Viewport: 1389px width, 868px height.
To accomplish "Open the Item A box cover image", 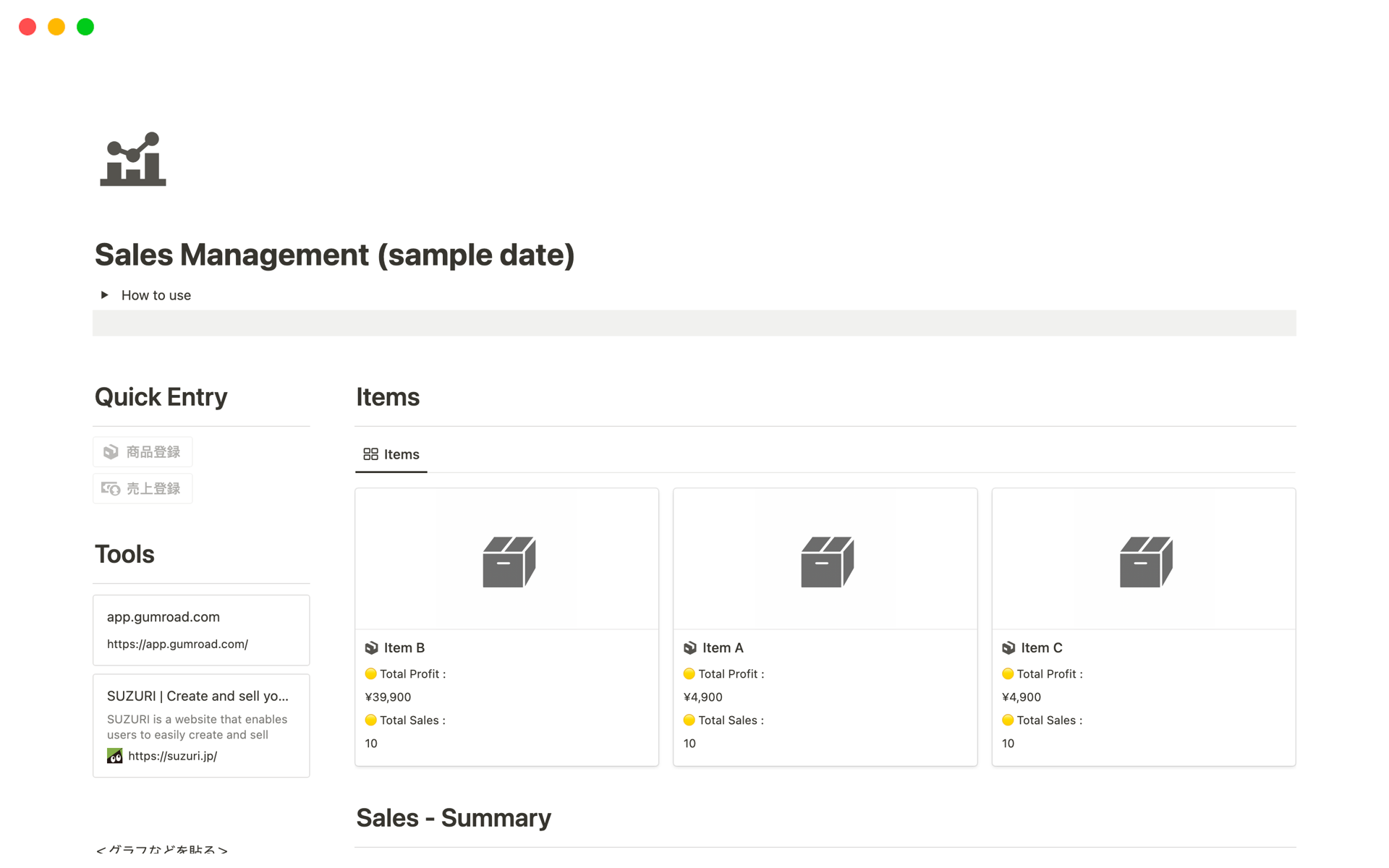I will 825,559.
